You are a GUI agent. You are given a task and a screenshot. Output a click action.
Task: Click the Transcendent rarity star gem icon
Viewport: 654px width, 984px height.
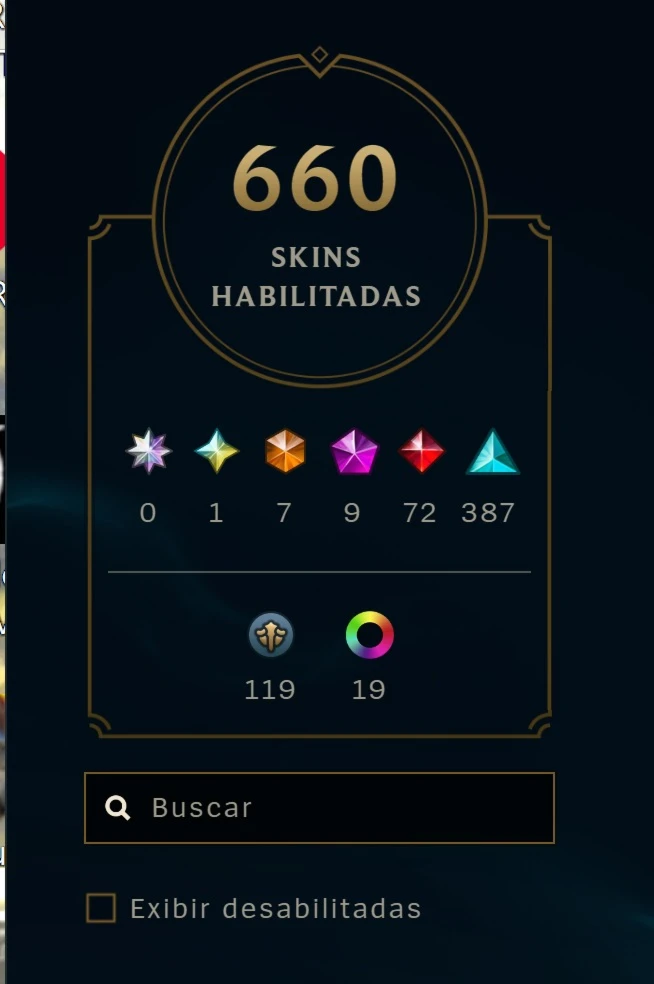point(148,451)
